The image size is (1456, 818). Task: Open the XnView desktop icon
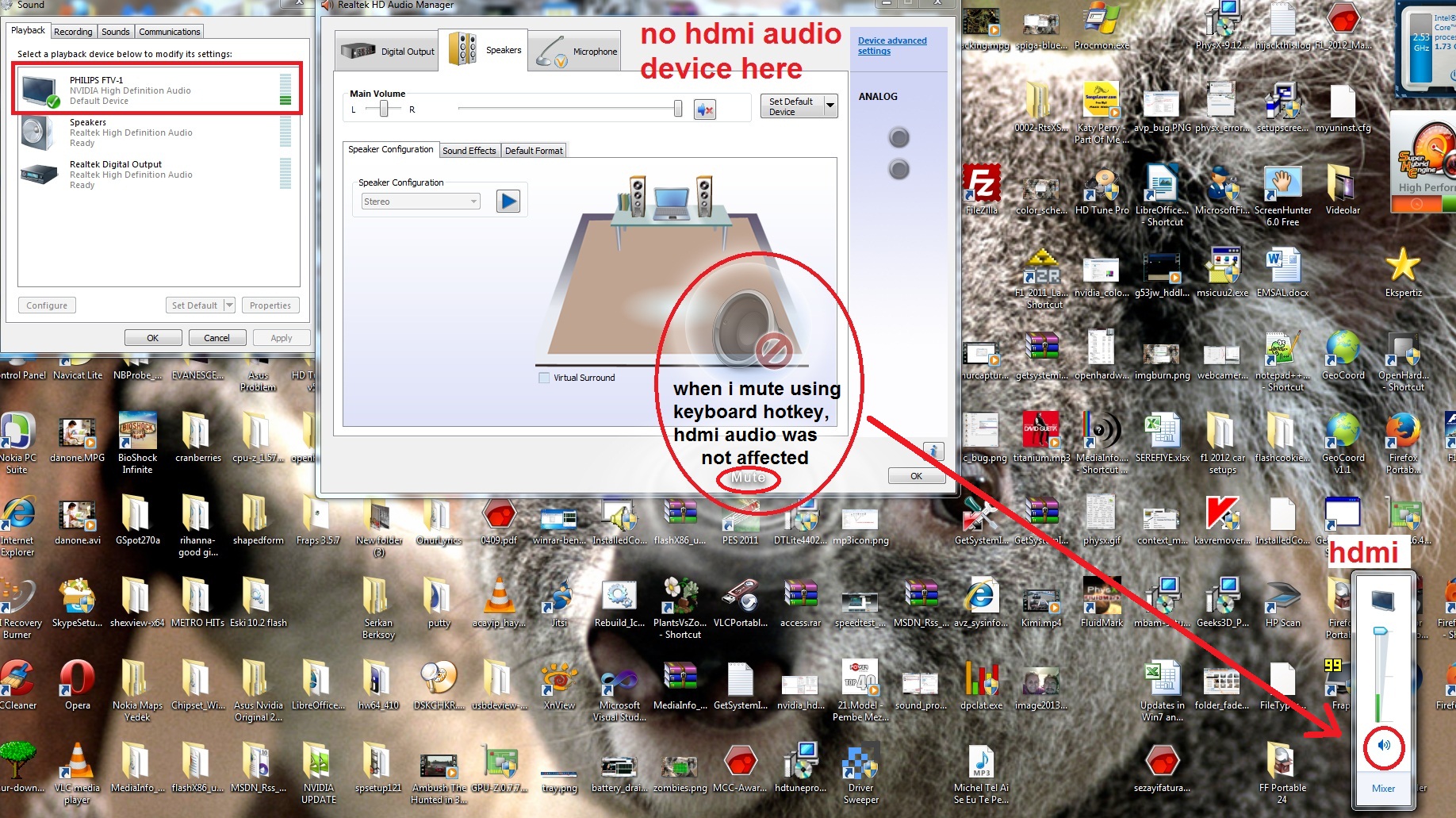(x=559, y=685)
